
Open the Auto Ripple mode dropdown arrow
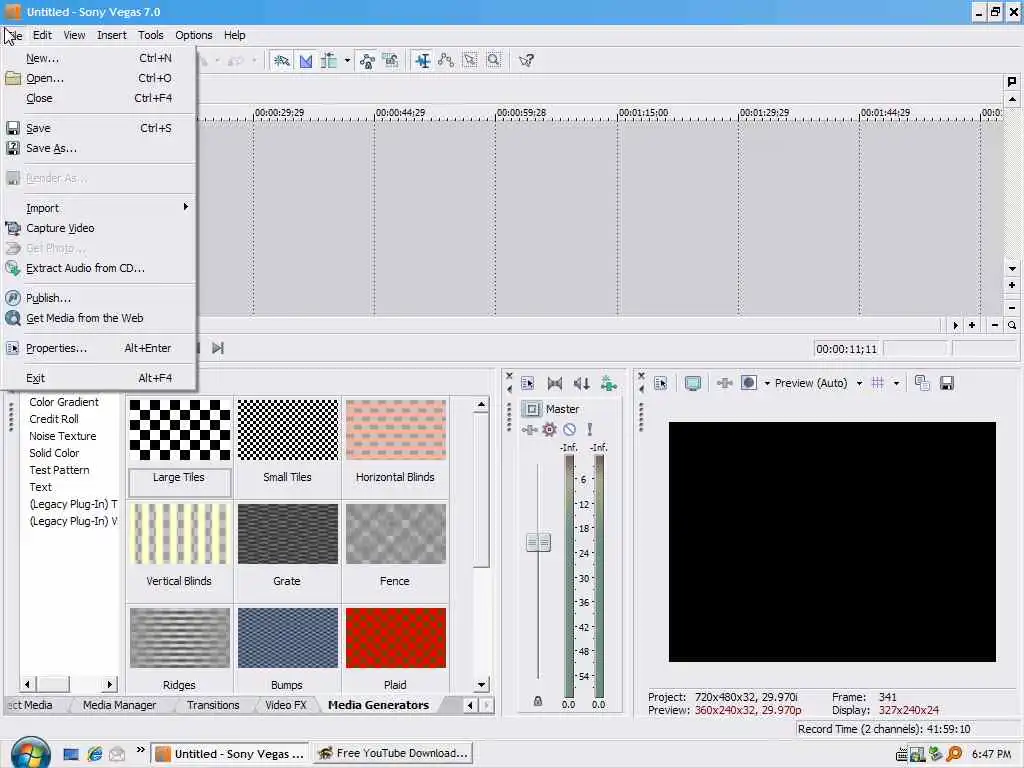[347, 61]
